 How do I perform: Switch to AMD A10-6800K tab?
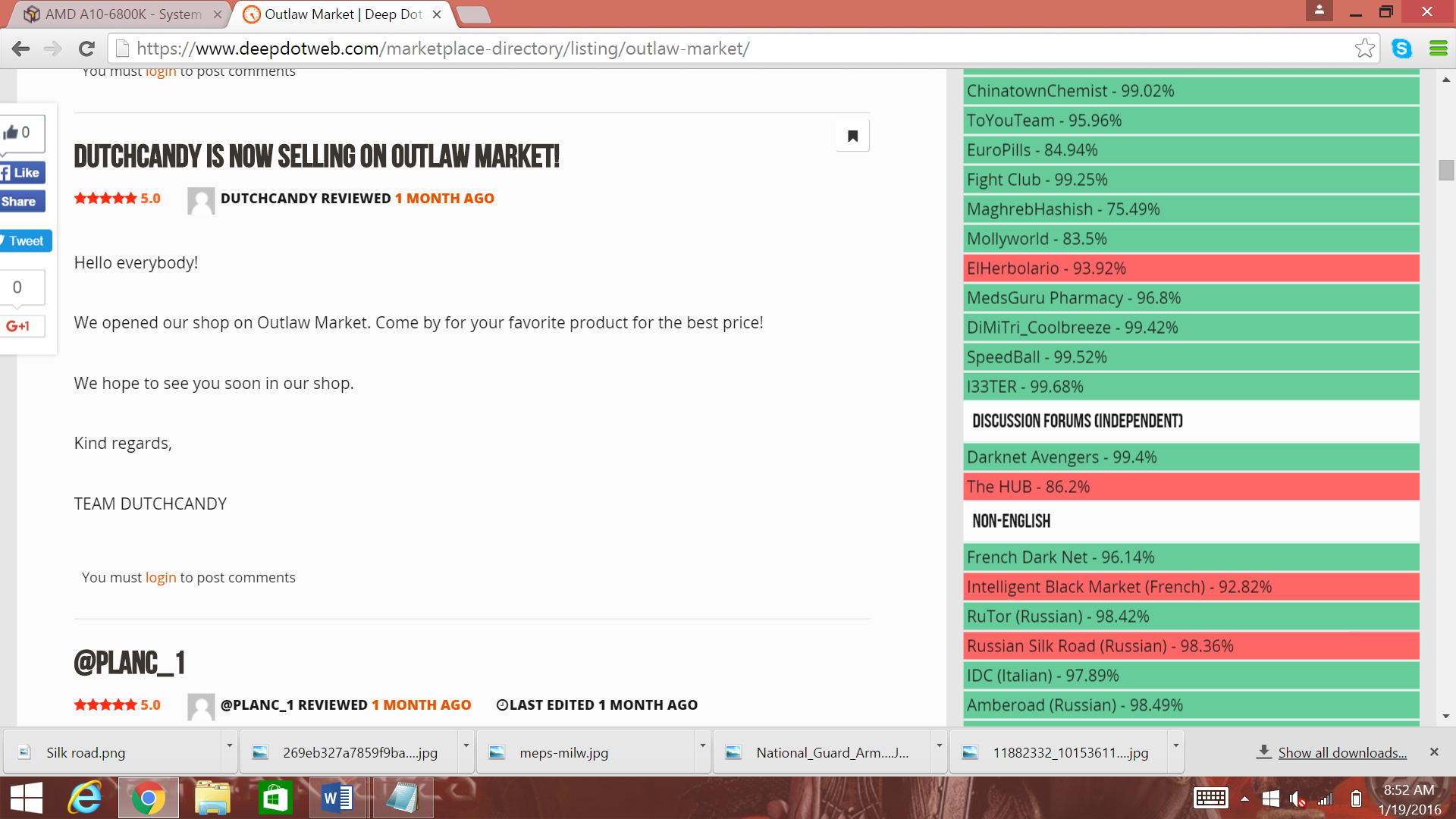(x=121, y=14)
